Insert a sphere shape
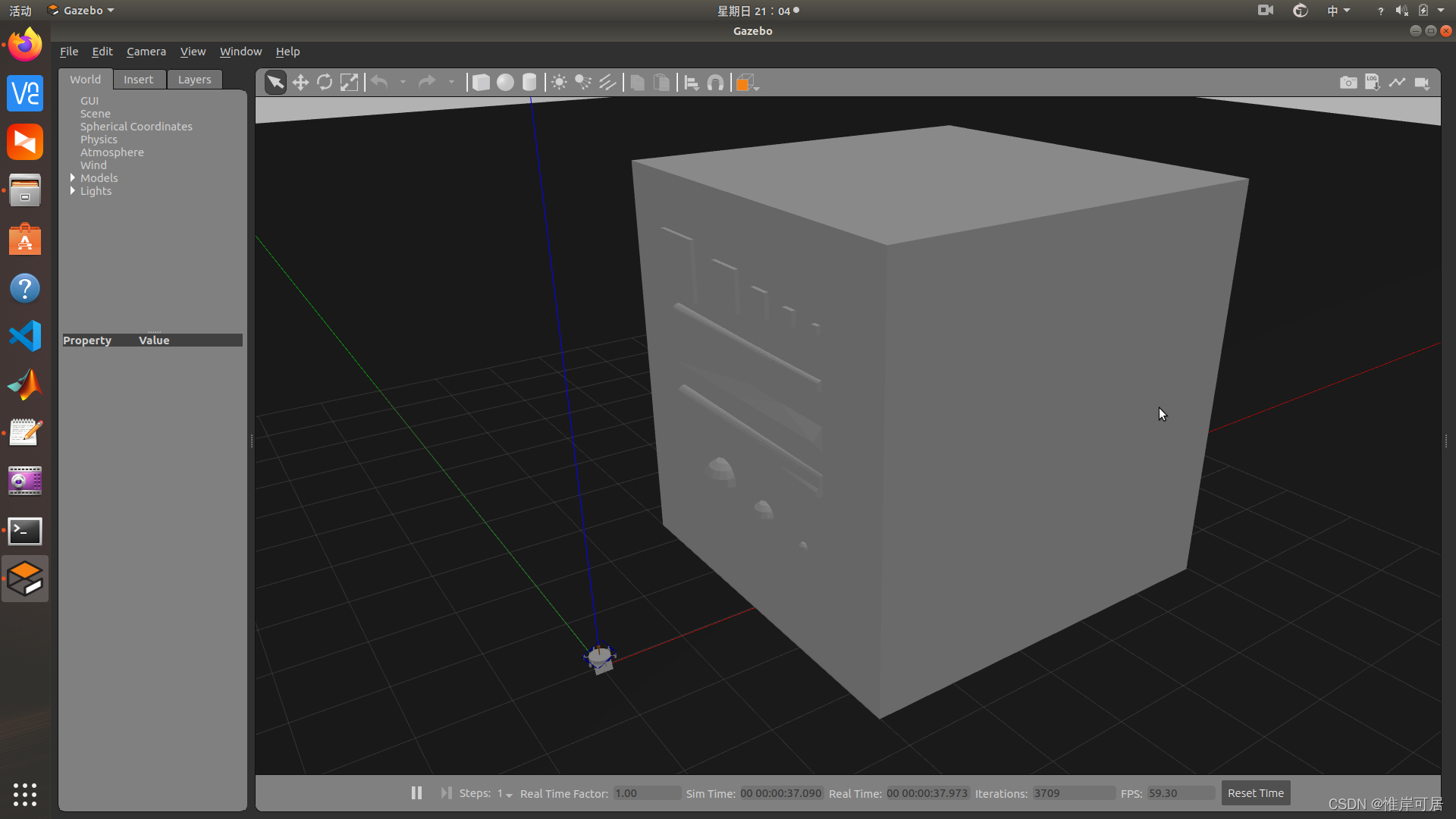The width and height of the screenshot is (1456, 819). (x=505, y=83)
